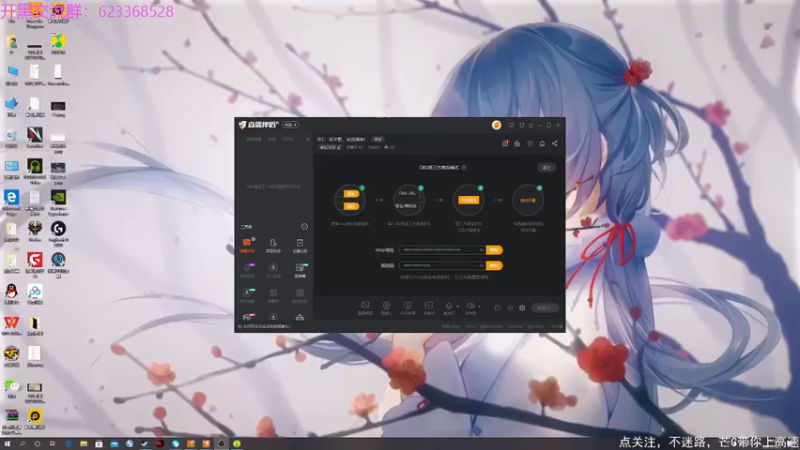Select Logitech G HUB desktop icon
800x450 pixels.
[58, 234]
